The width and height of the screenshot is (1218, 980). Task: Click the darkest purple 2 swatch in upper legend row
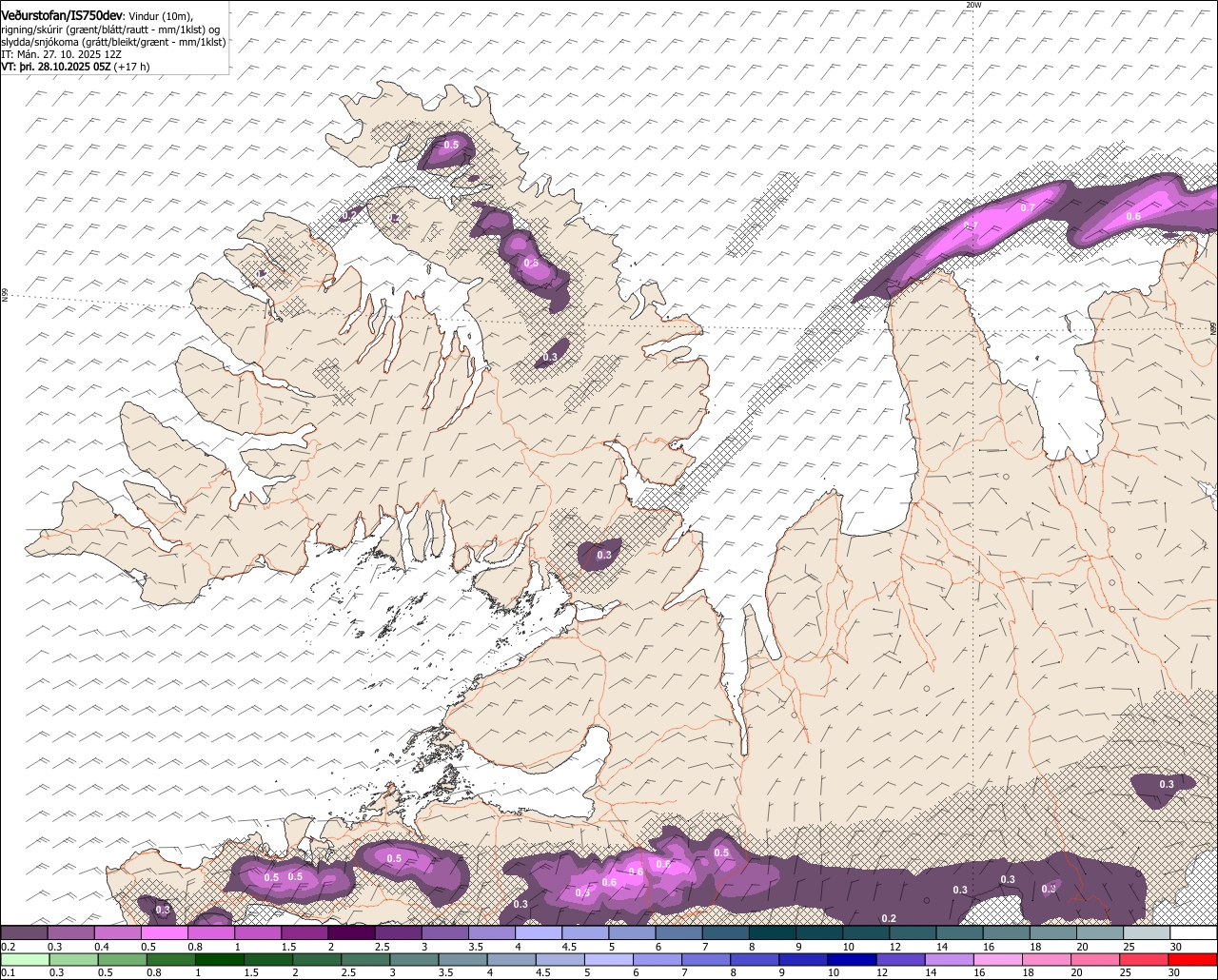coord(351,933)
